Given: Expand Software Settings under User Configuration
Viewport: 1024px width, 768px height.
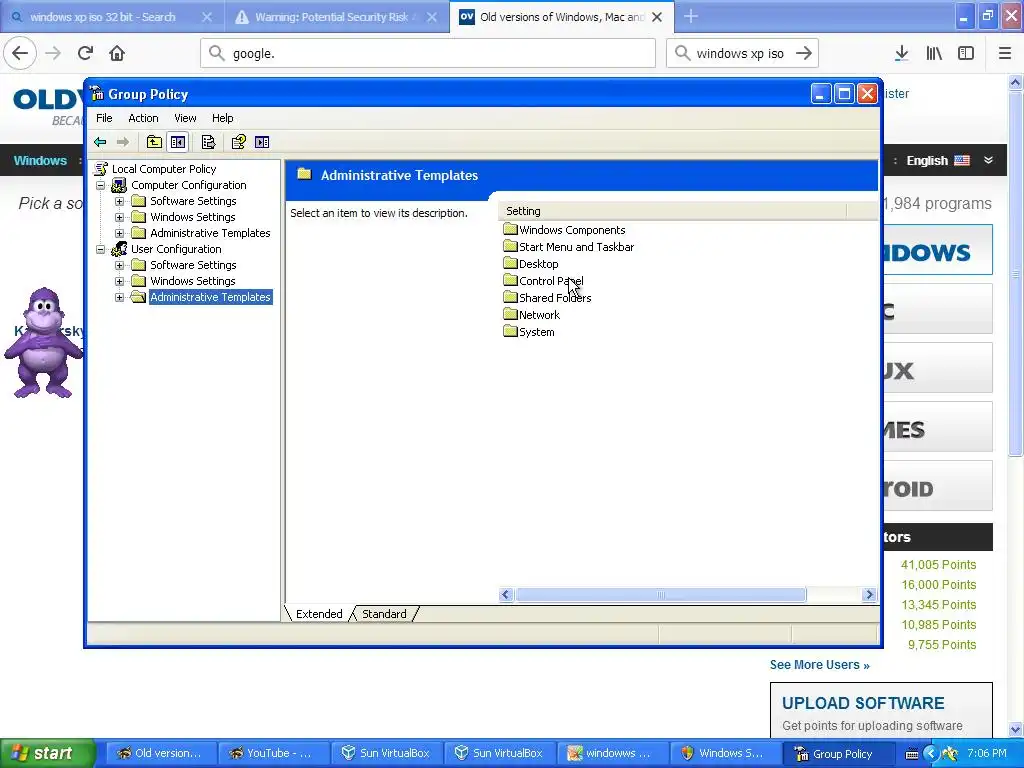Looking at the screenshot, I should [x=120, y=265].
